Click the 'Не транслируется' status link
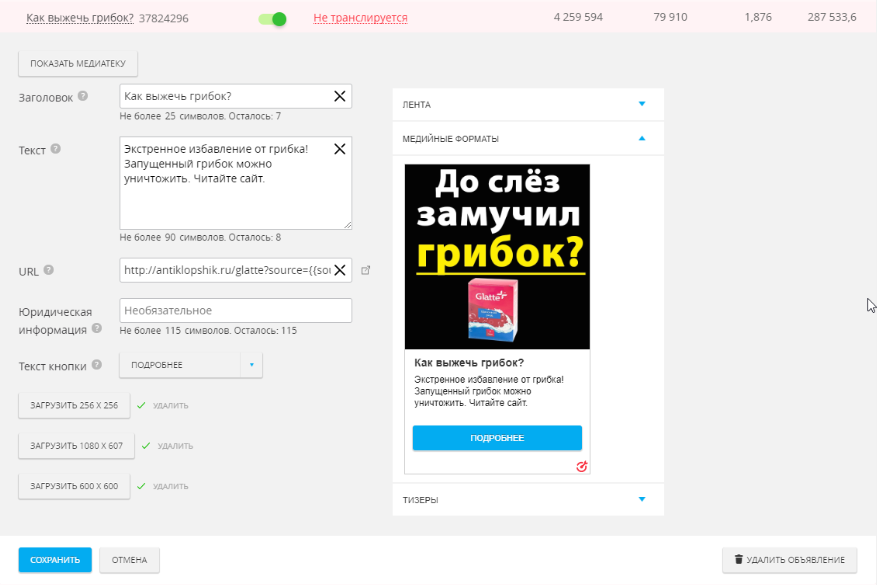The width and height of the screenshot is (877, 585). point(360,18)
